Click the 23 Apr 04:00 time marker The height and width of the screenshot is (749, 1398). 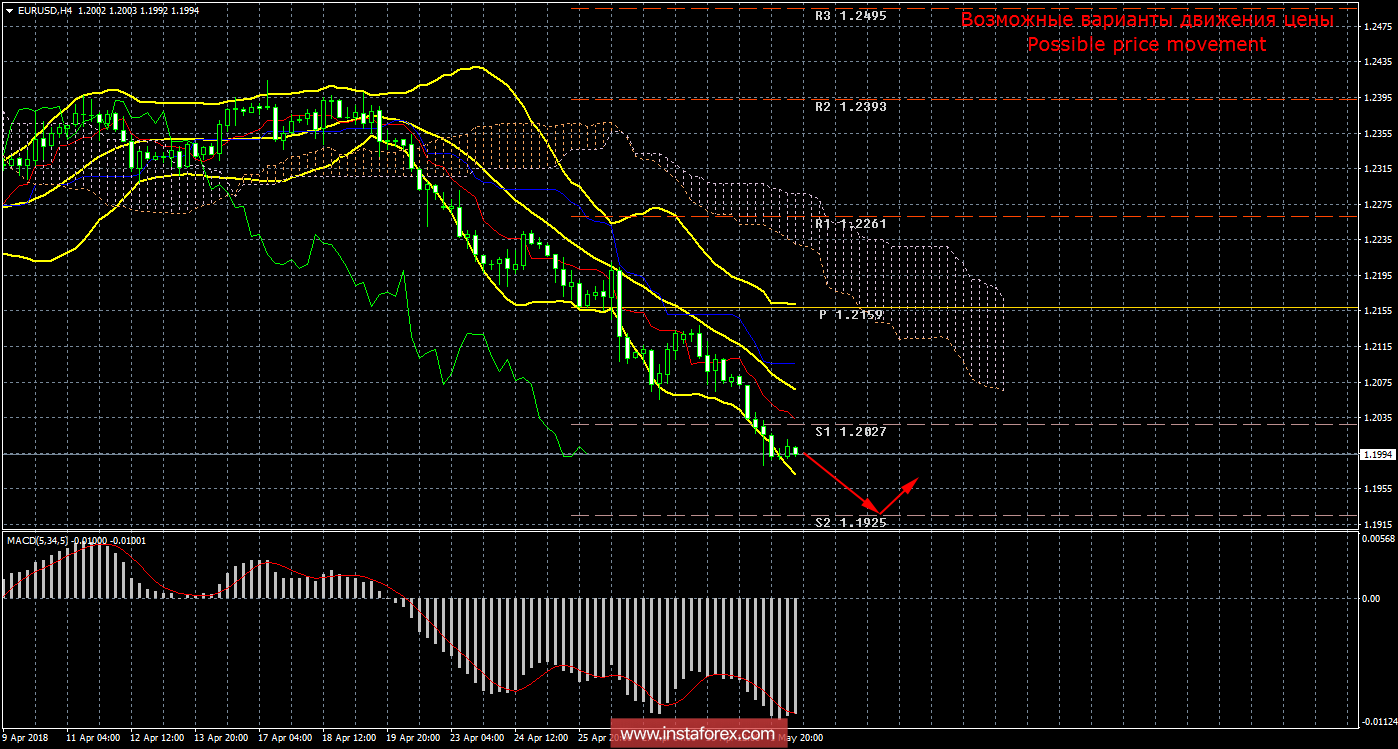pos(474,737)
